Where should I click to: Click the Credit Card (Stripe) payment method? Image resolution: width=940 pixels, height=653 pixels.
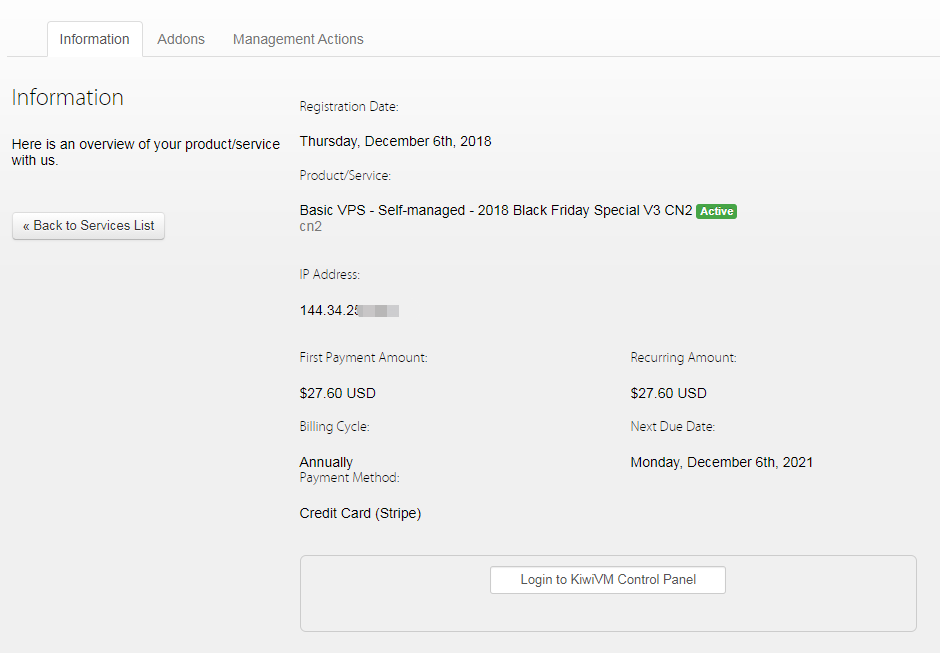point(360,514)
